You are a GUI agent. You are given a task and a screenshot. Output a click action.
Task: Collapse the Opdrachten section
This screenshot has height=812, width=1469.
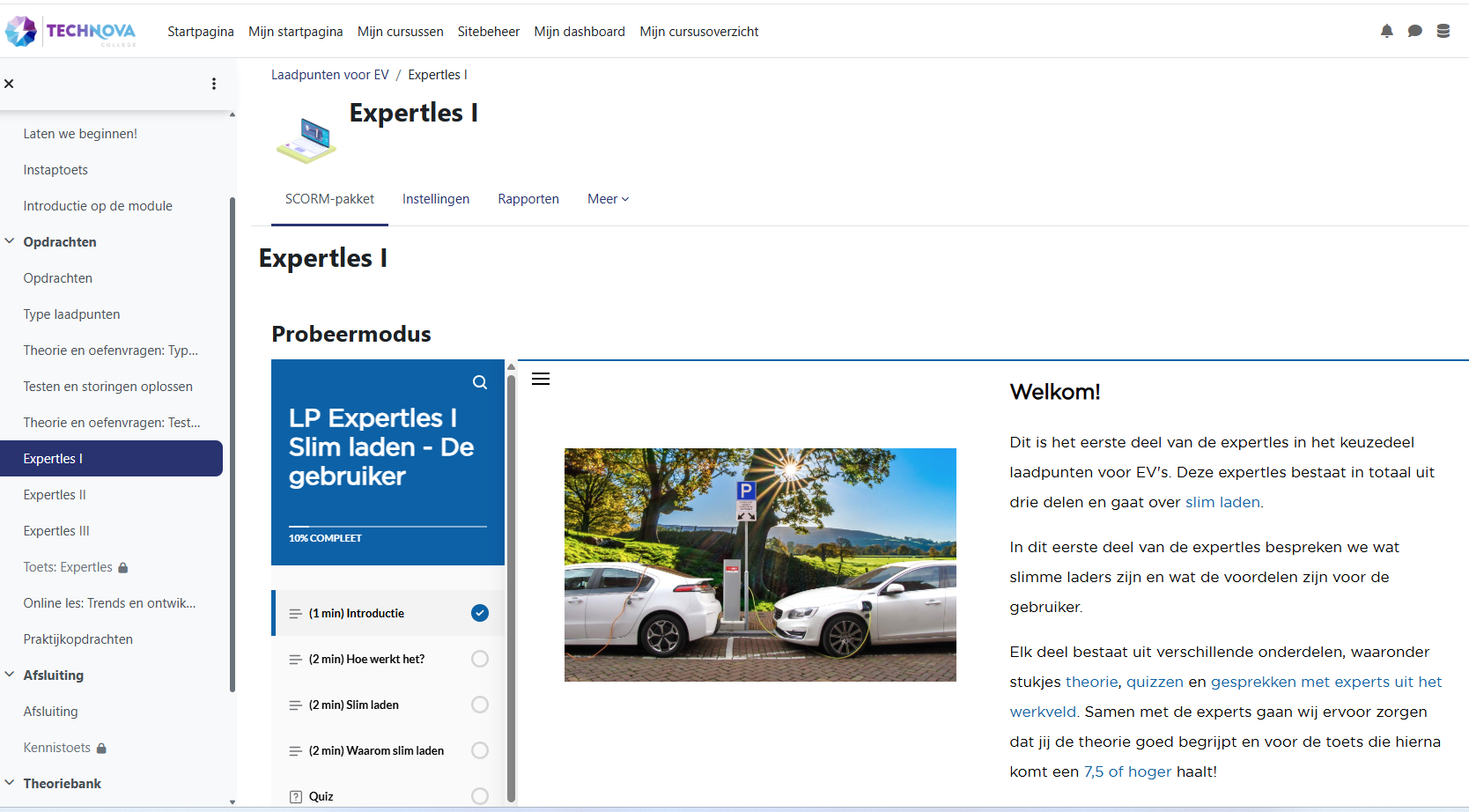[10, 241]
